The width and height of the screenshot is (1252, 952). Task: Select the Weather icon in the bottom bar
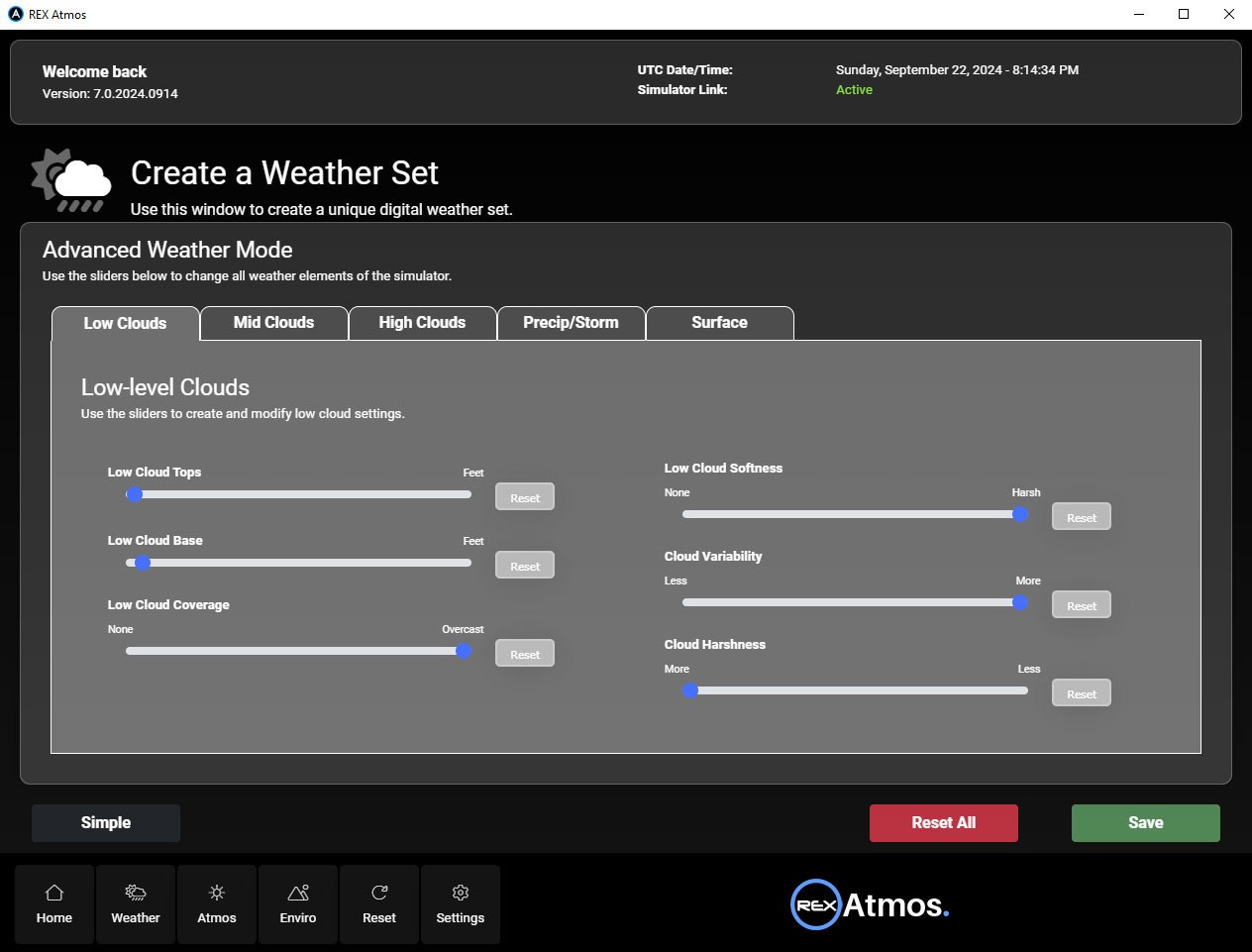(135, 903)
